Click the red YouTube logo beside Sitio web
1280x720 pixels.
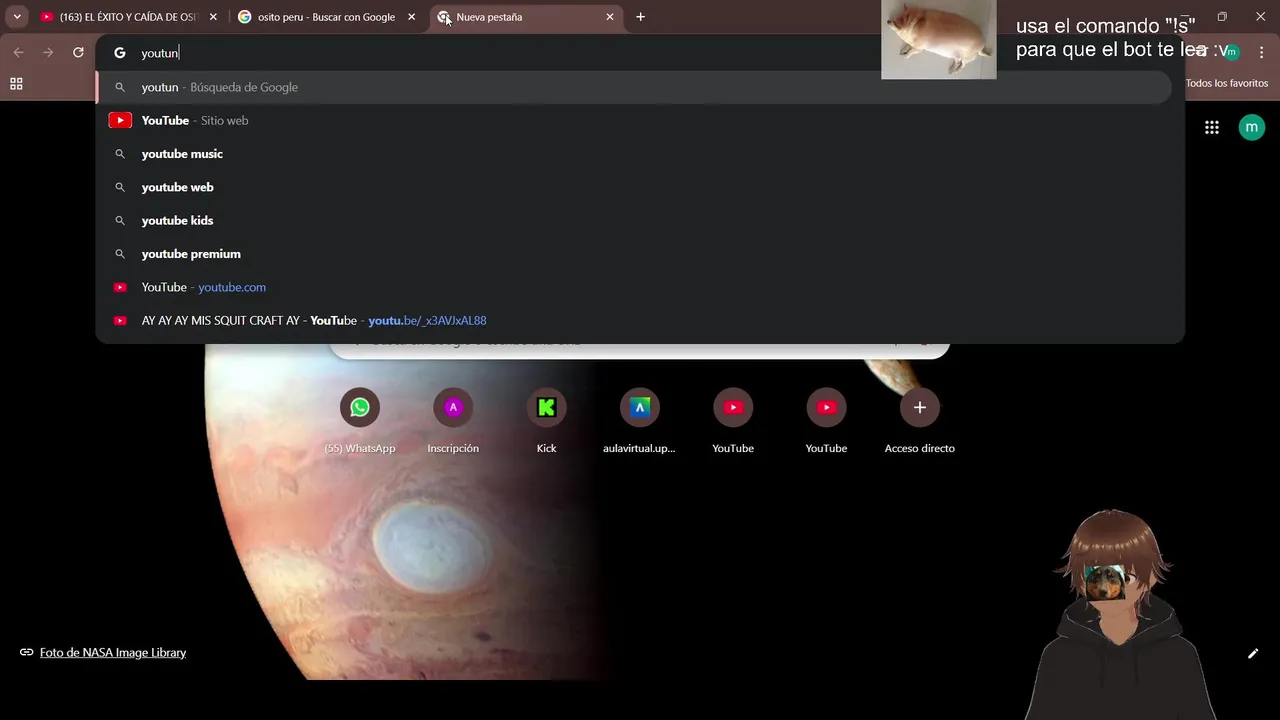pos(120,120)
